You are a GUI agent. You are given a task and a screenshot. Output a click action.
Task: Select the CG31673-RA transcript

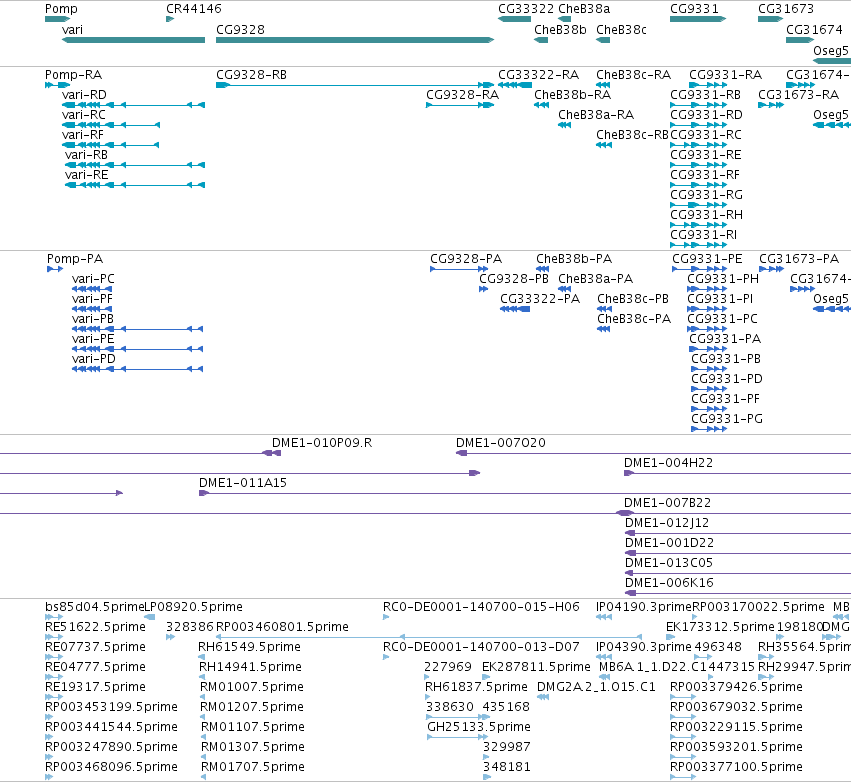(x=771, y=105)
